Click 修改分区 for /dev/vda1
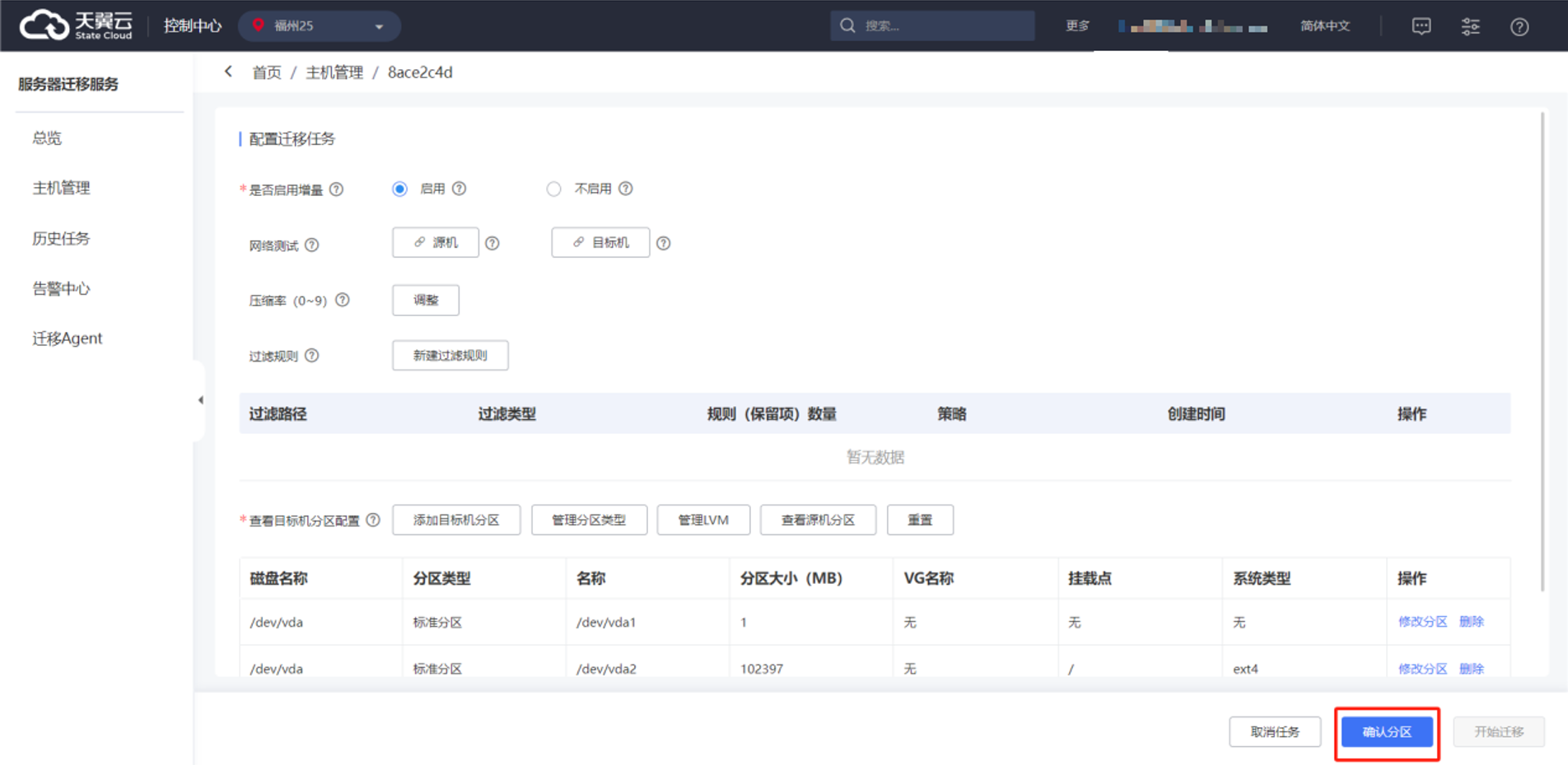The width and height of the screenshot is (1568, 765). coord(1422,622)
